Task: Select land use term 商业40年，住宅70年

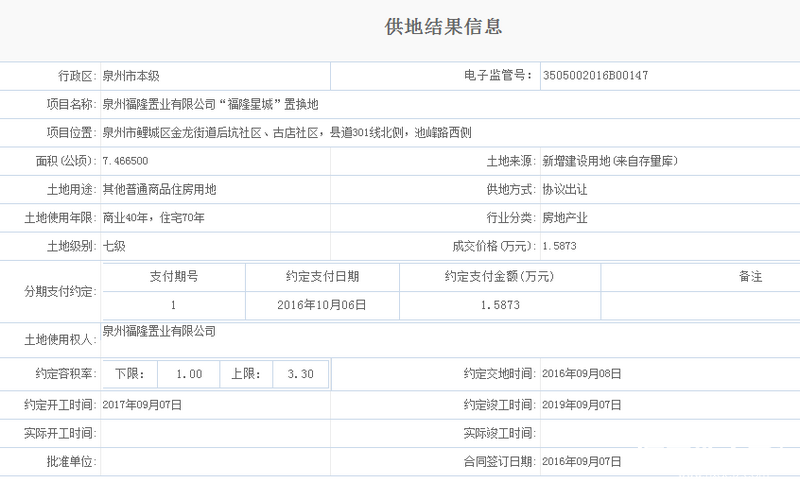Action: (x=154, y=218)
